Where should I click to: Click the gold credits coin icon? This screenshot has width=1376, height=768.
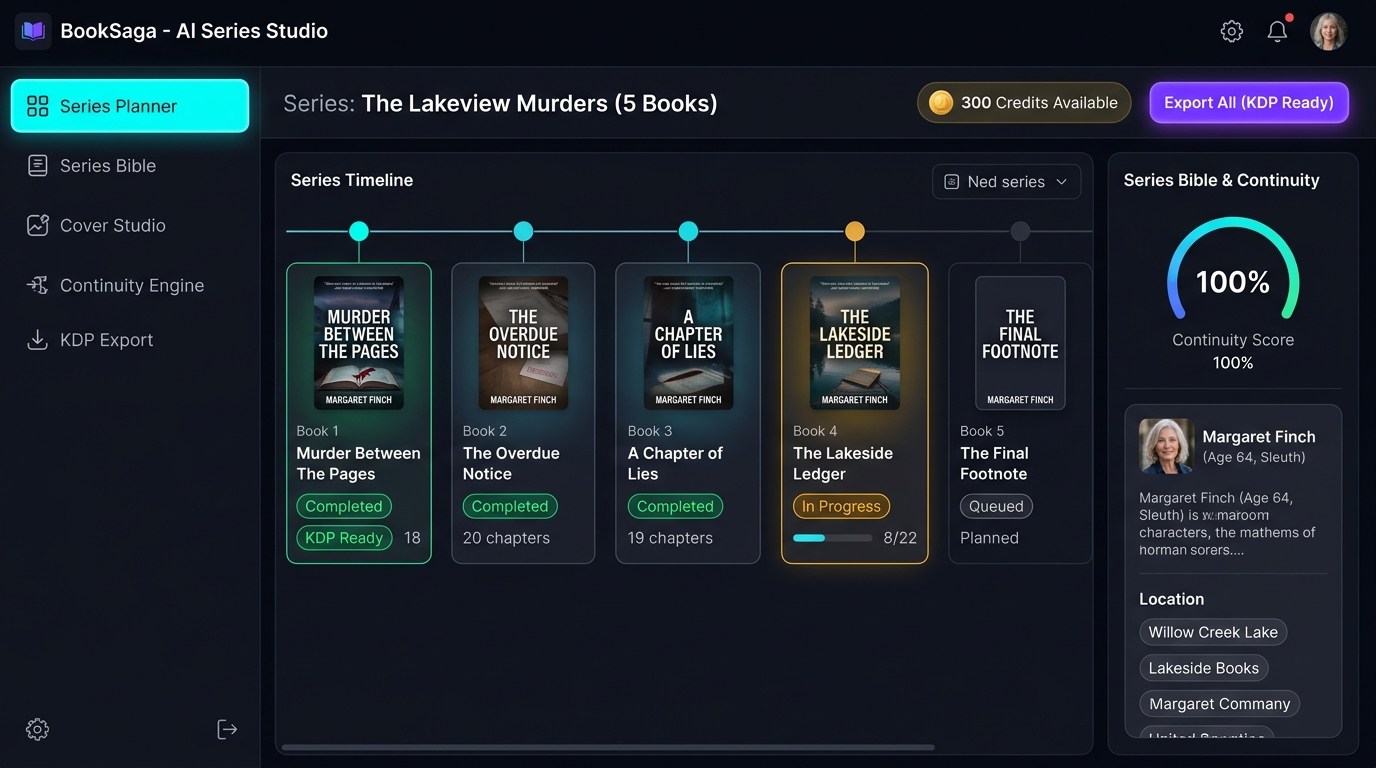coord(941,102)
